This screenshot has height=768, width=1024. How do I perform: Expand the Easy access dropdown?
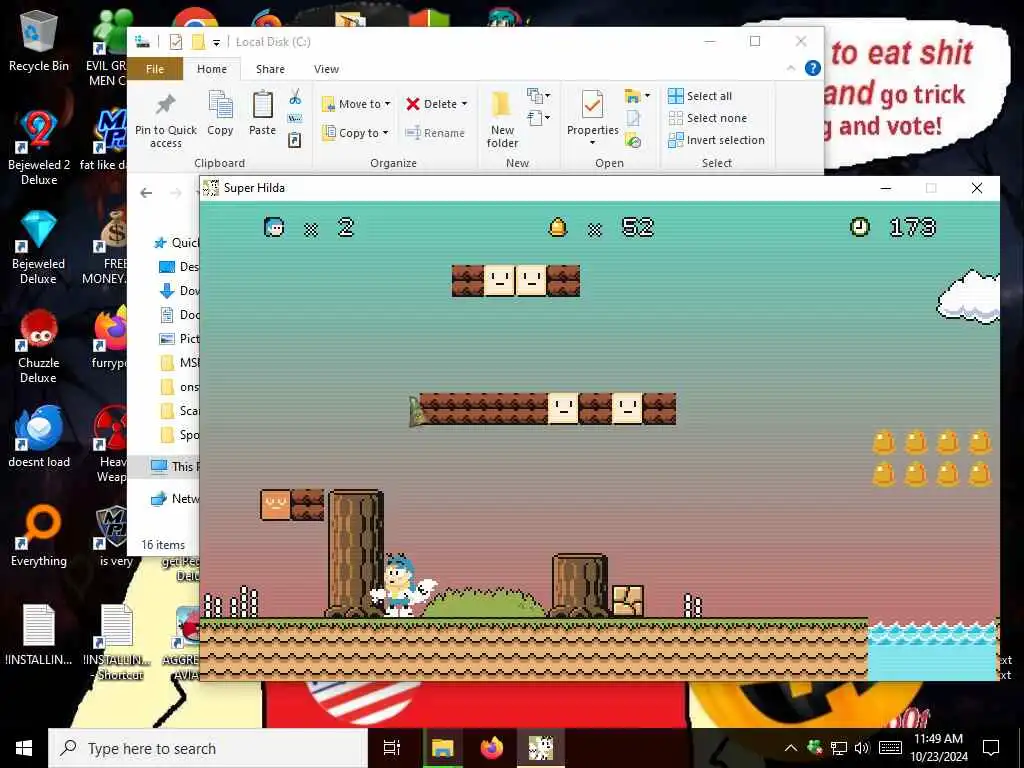(x=538, y=118)
